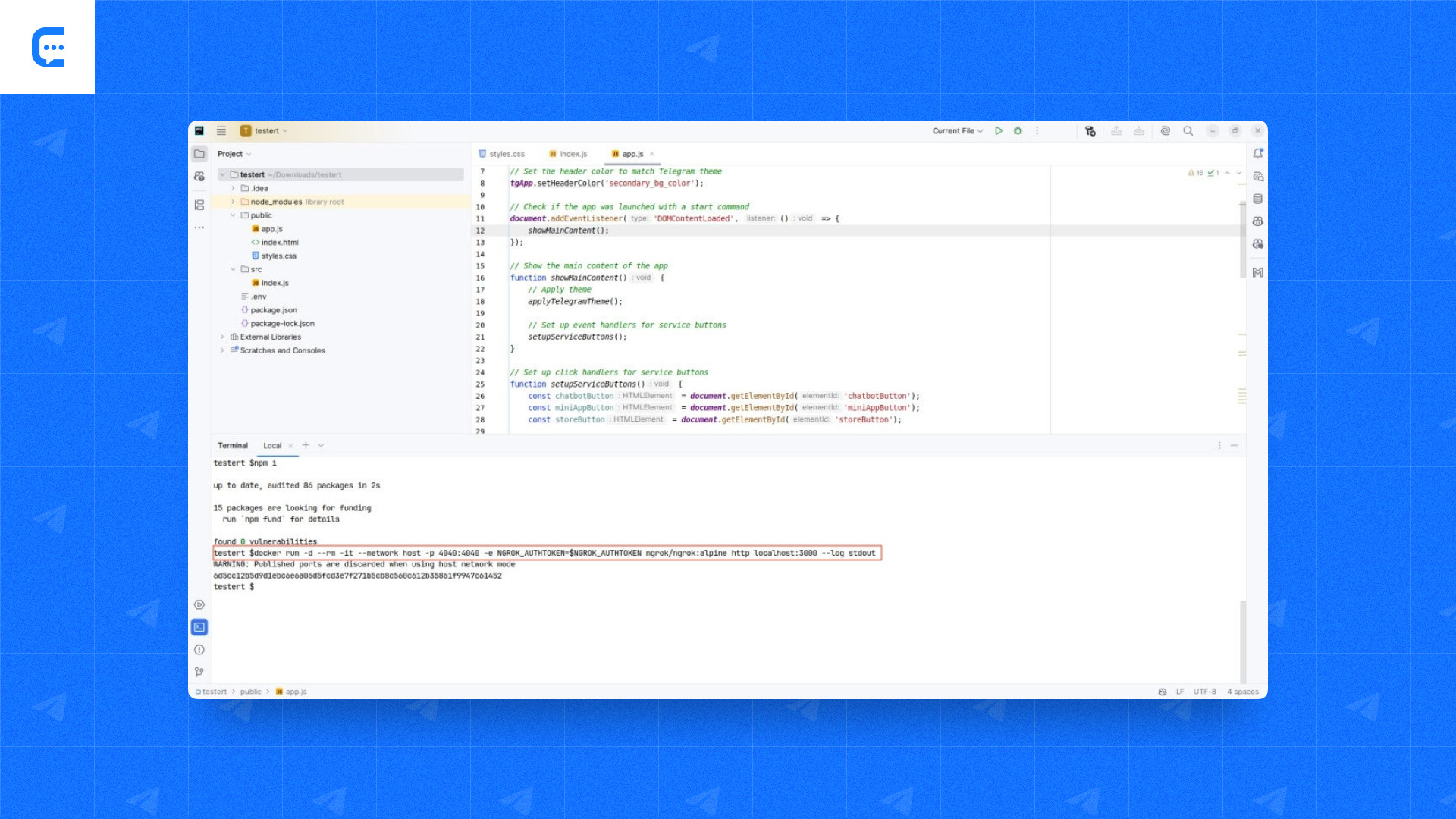The image size is (1456, 819).
Task: Open the Current File run configuration dropdown
Action: [957, 131]
